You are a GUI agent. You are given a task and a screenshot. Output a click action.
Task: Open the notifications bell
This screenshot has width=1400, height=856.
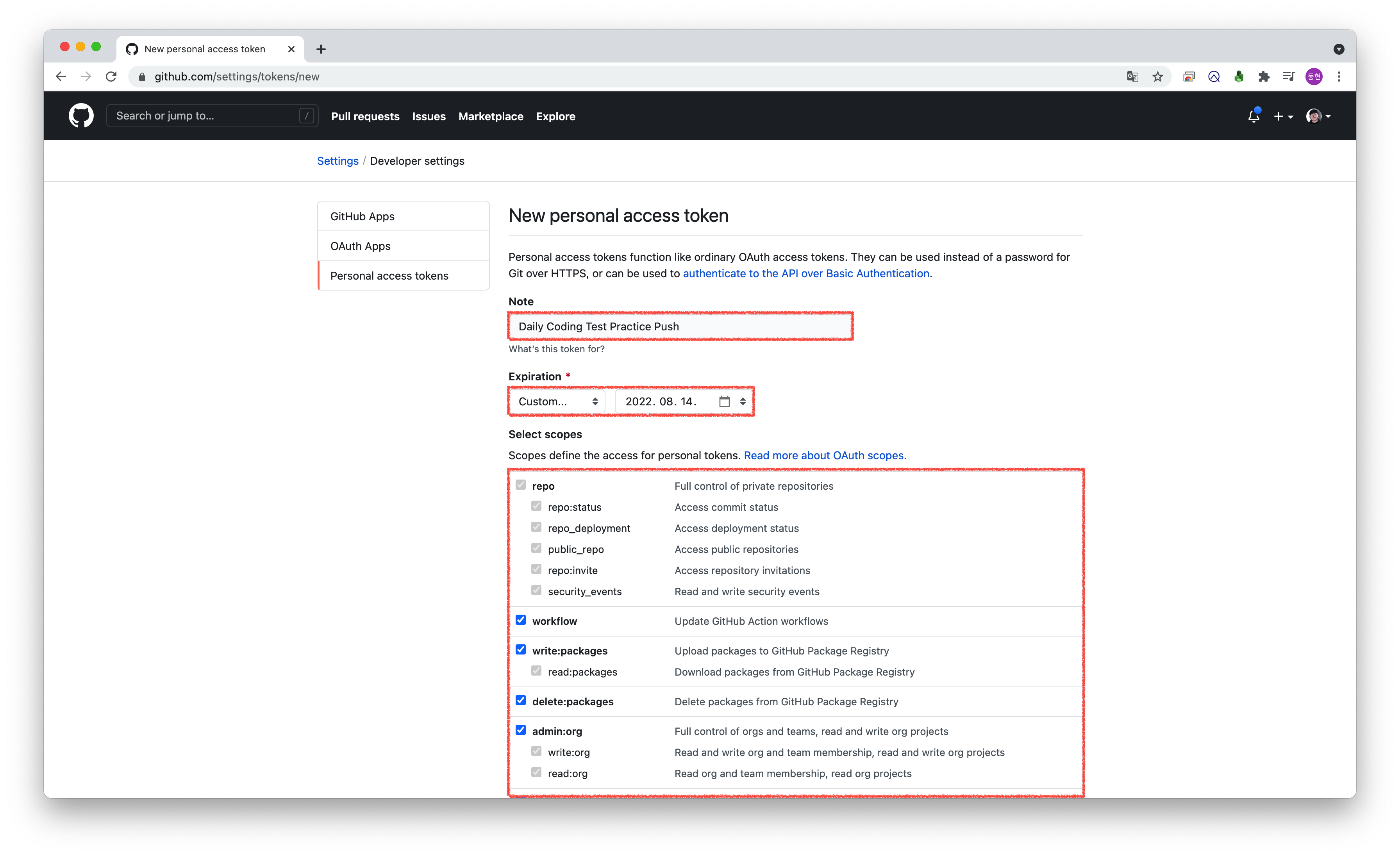point(1254,116)
